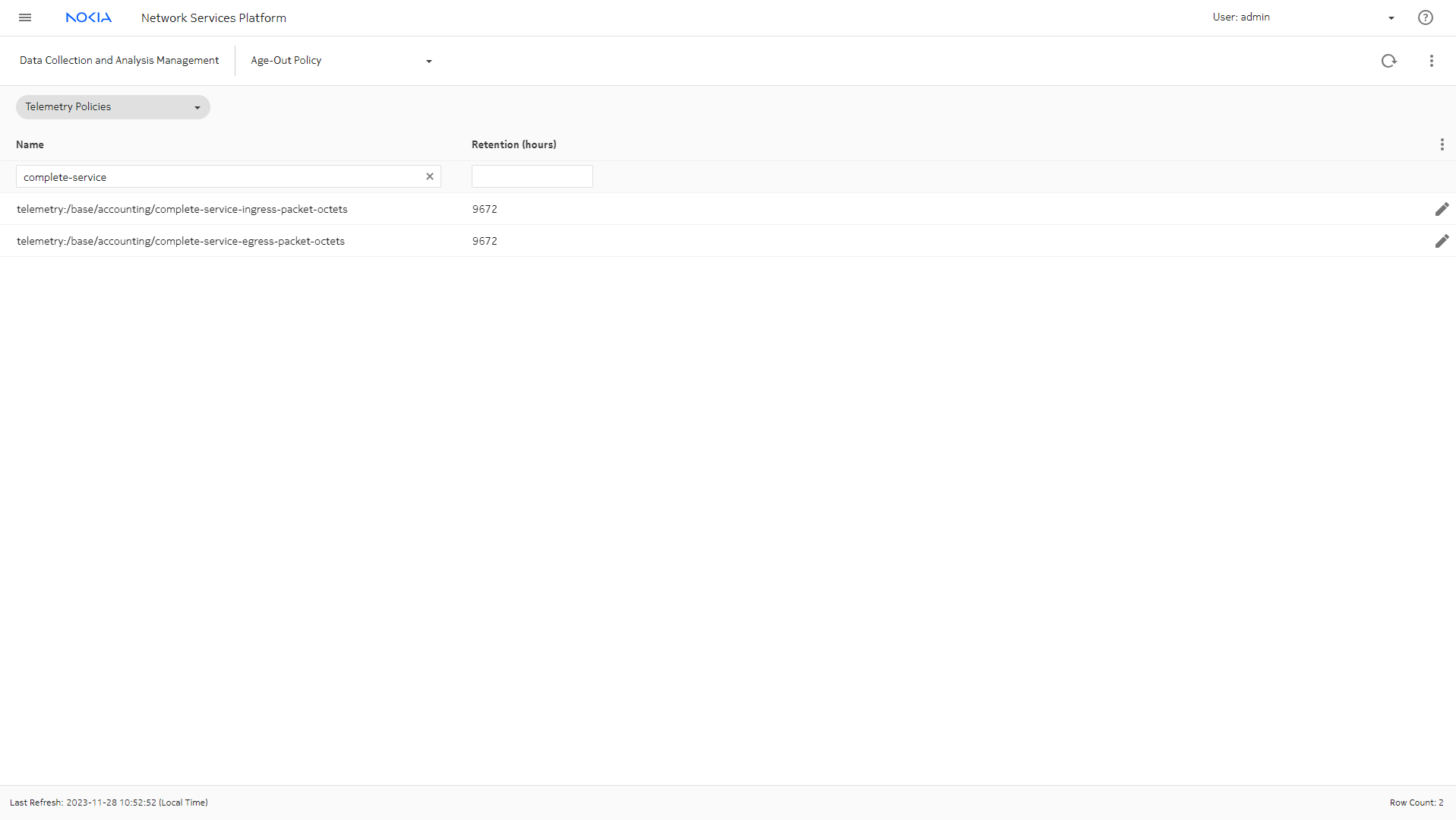Click the Nokia logo
This screenshot has width=1456, height=820.
point(88,17)
